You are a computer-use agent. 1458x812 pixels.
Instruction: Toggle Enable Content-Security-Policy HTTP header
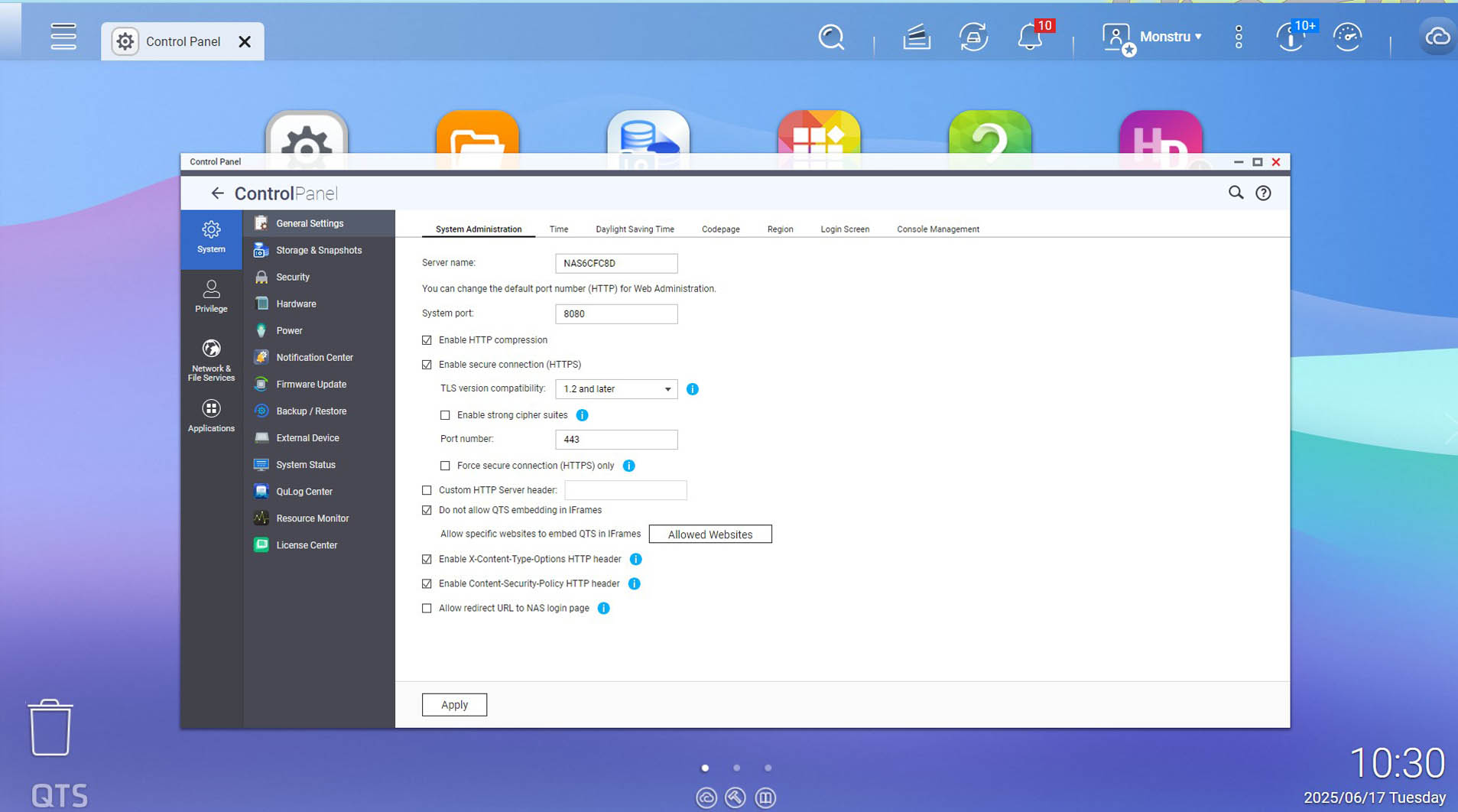[x=427, y=583]
